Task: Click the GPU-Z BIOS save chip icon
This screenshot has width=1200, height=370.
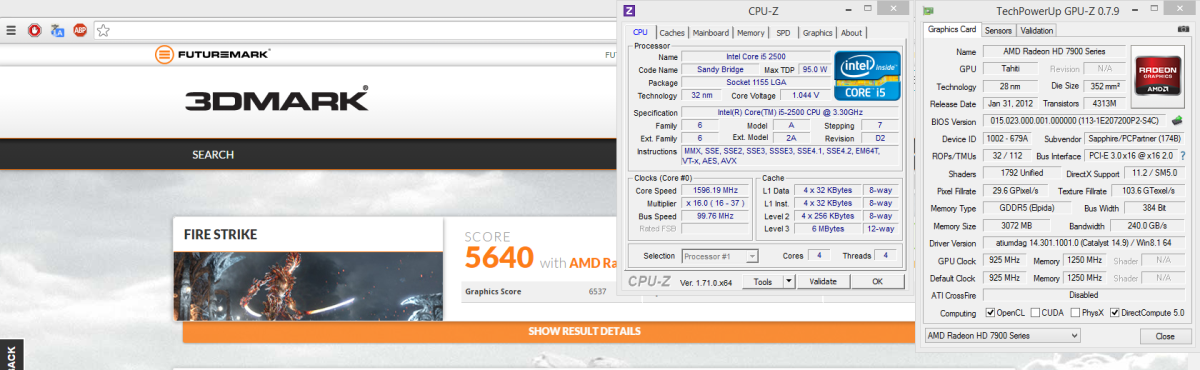Action: pos(1177,121)
